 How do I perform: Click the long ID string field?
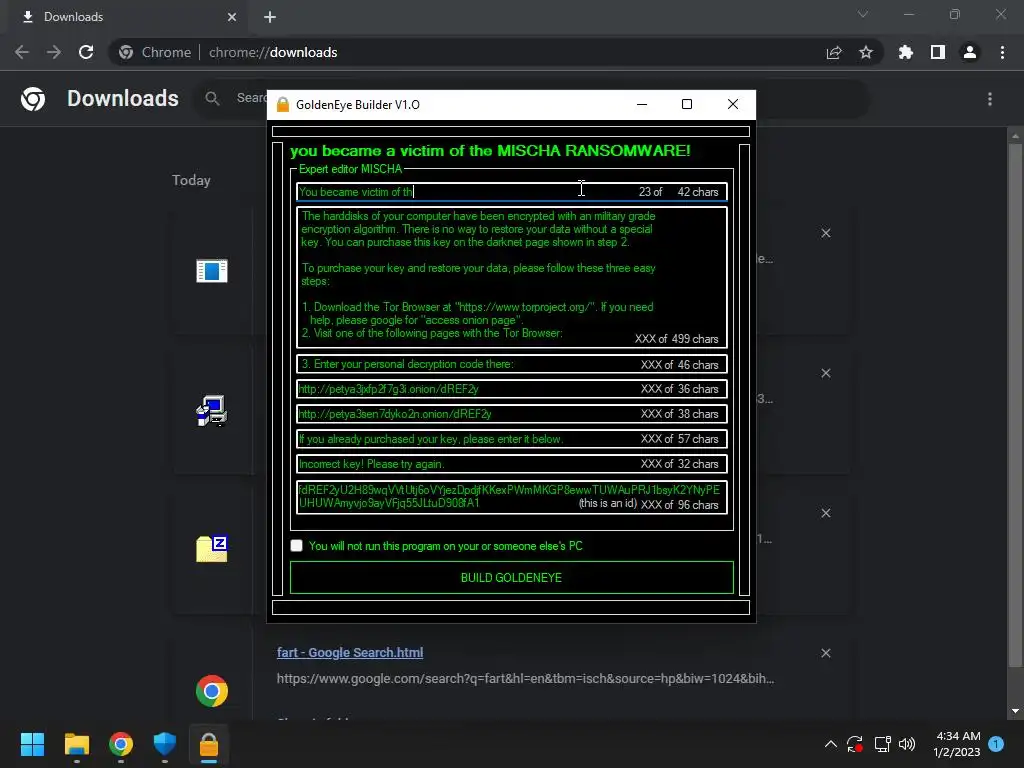coord(511,498)
